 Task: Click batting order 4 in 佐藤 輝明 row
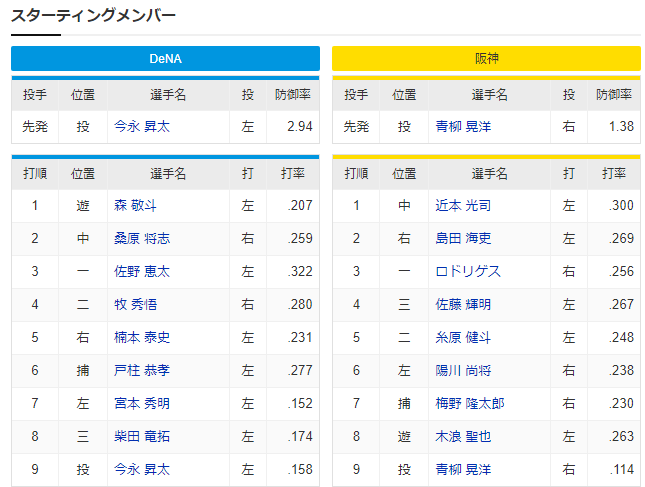(x=356, y=304)
